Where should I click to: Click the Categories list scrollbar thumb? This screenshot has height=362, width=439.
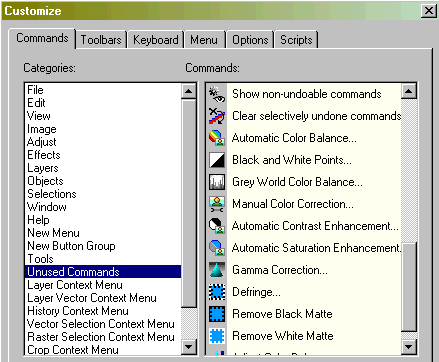(189, 203)
